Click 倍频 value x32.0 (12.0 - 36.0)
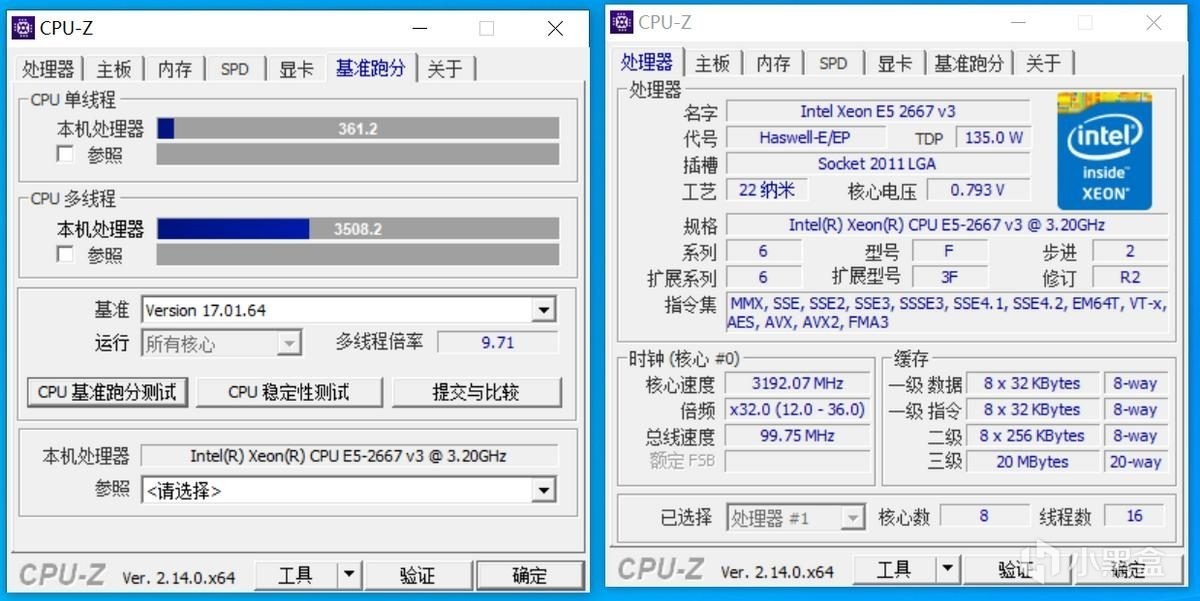The image size is (1200, 601). pyautogui.click(x=796, y=409)
